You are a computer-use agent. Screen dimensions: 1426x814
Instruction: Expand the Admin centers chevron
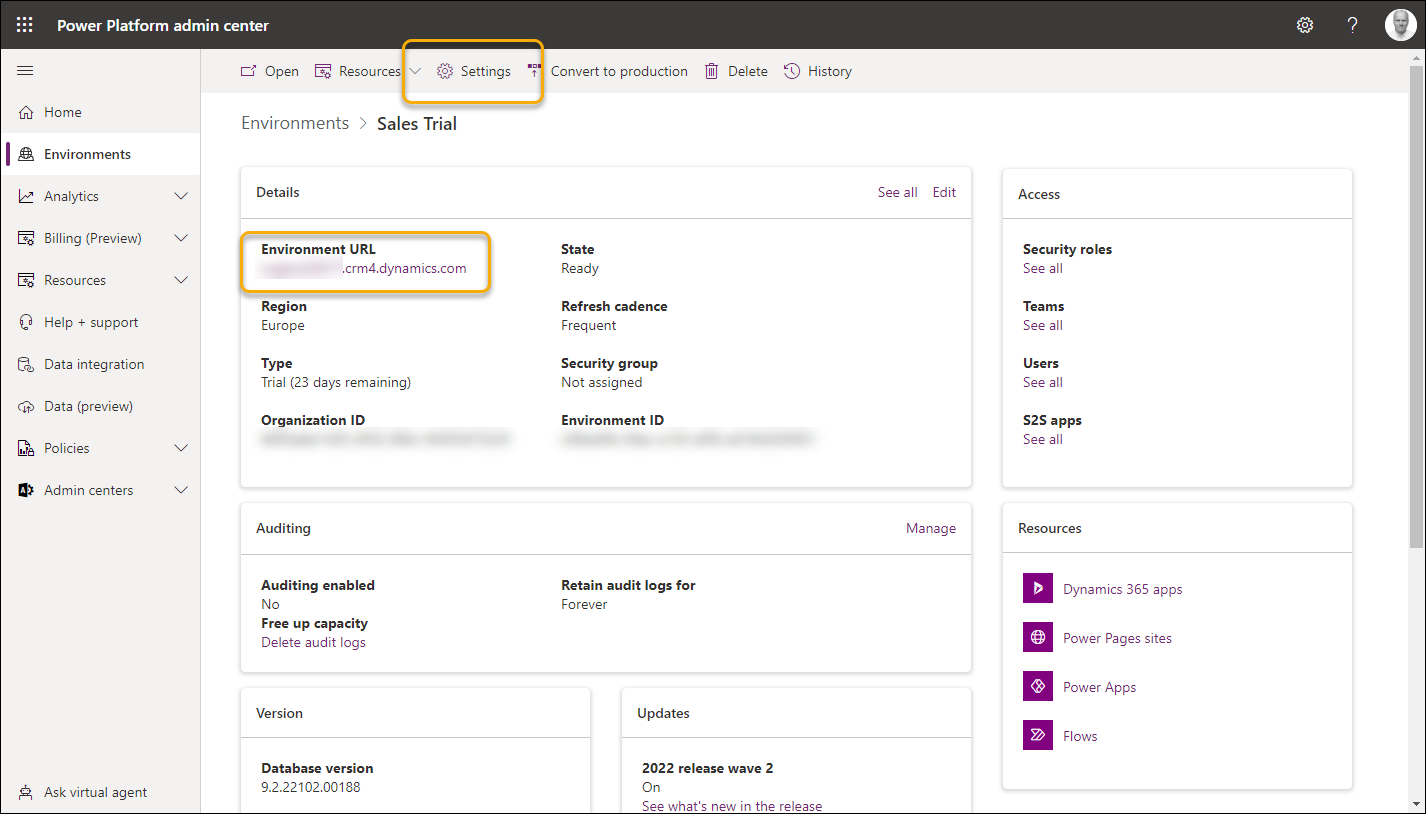coord(181,490)
